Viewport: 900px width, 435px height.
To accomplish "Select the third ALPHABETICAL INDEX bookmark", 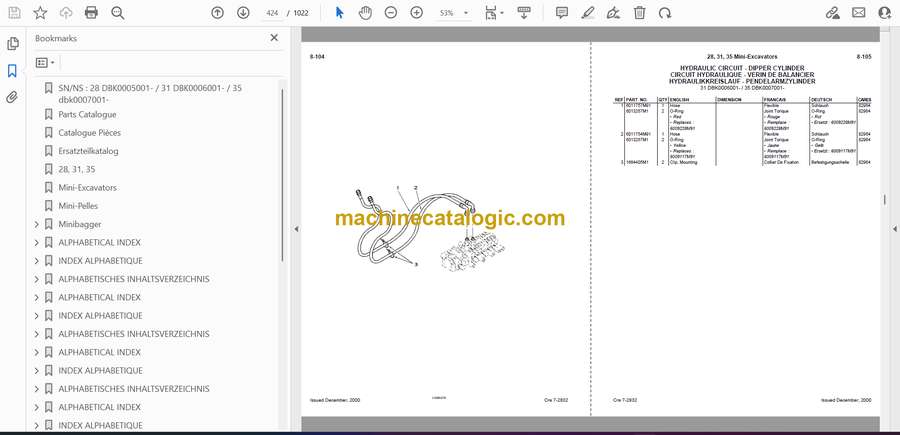I will [99, 352].
